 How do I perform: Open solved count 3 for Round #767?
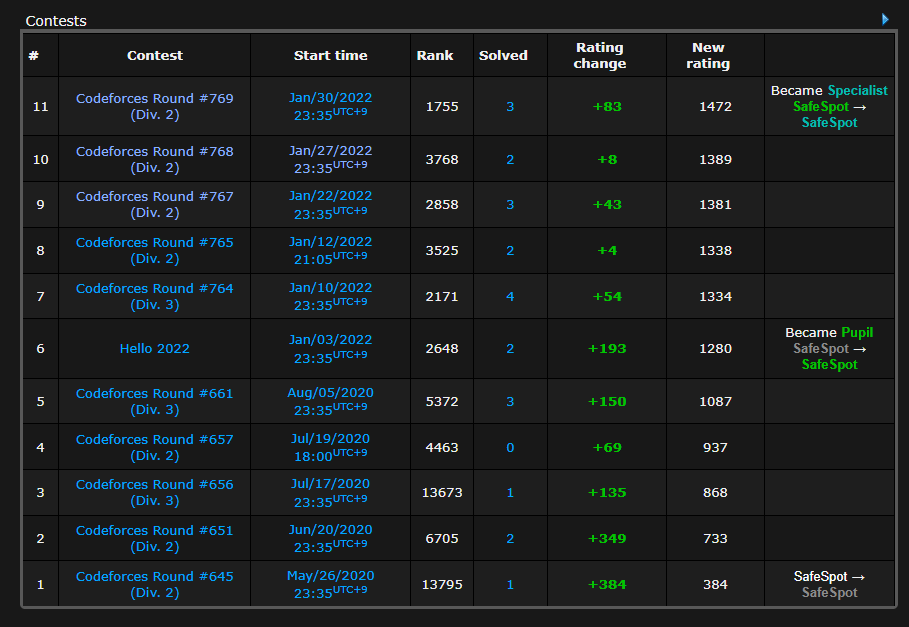tap(510, 205)
